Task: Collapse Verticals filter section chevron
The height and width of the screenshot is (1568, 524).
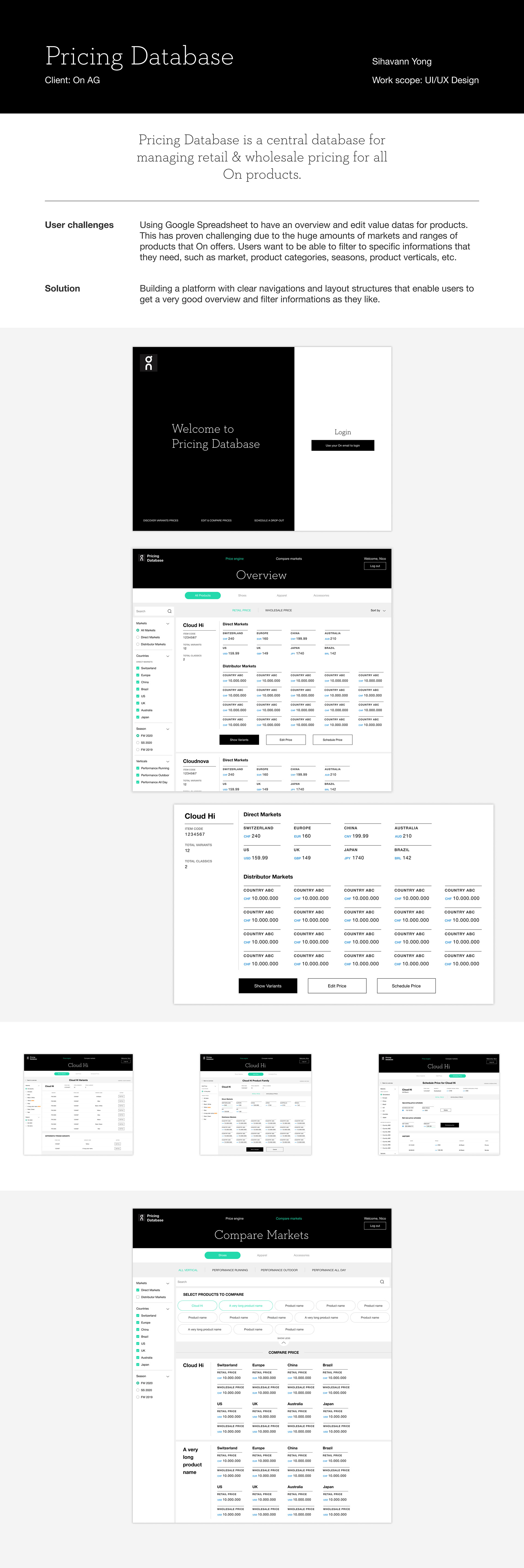Action: tap(168, 761)
